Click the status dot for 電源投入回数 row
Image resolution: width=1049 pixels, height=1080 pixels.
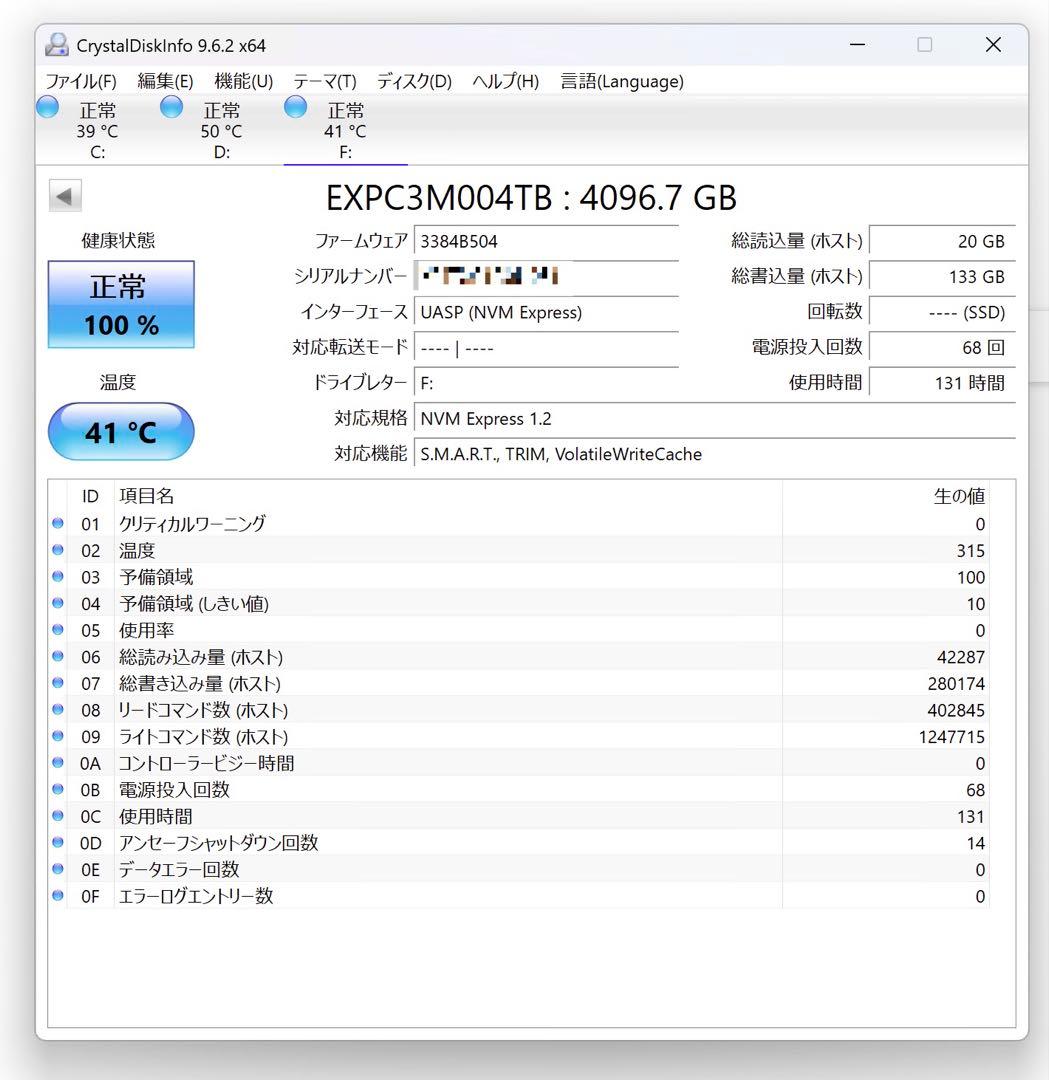(57, 789)
